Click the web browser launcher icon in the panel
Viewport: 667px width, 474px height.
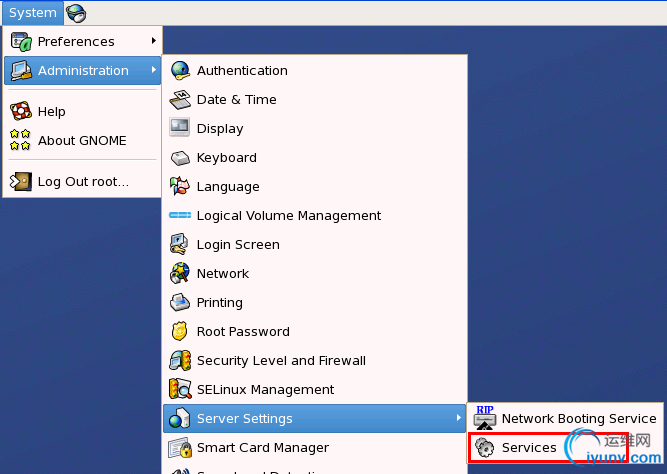(76, 13)
